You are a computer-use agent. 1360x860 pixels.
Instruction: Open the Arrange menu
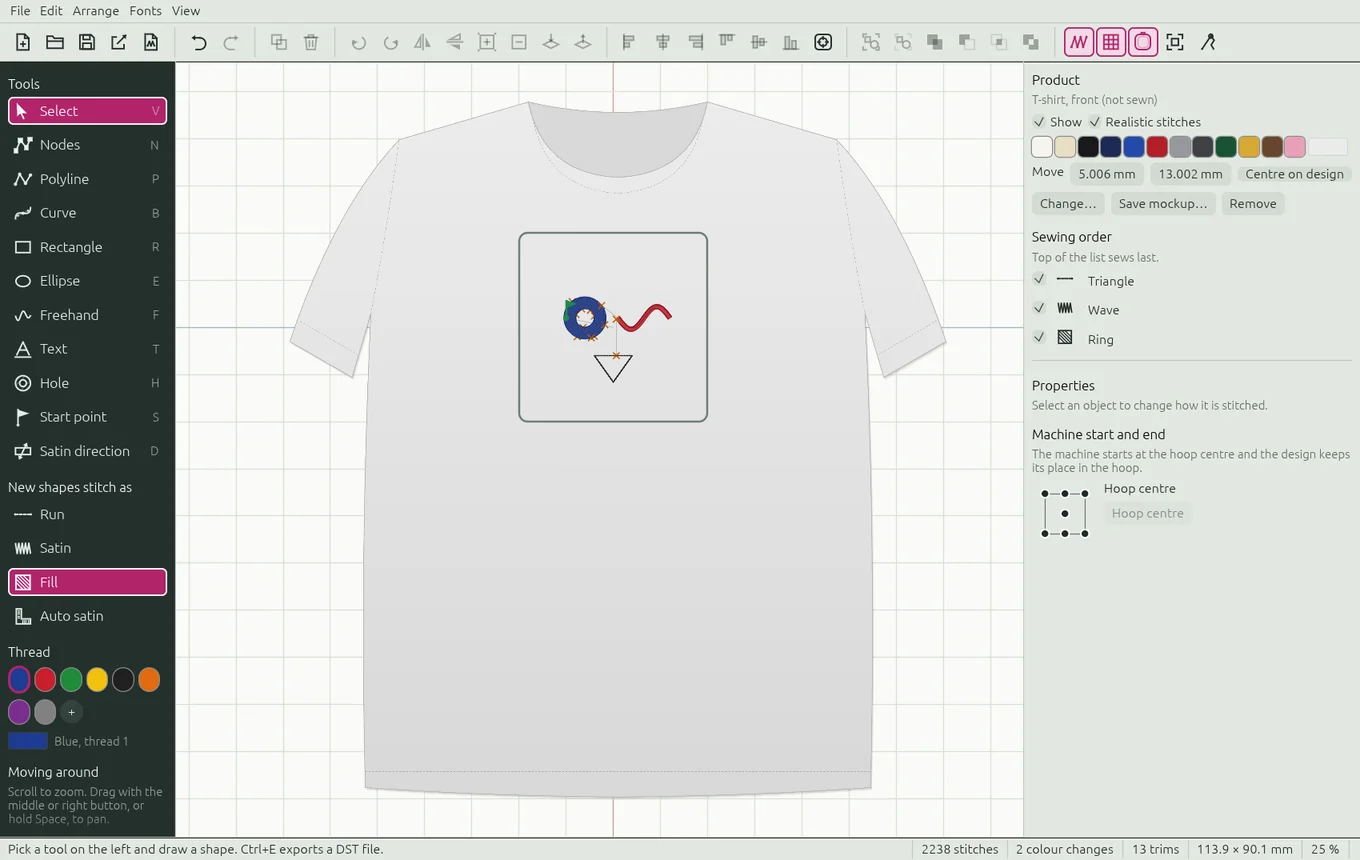(x=96, y=11)
